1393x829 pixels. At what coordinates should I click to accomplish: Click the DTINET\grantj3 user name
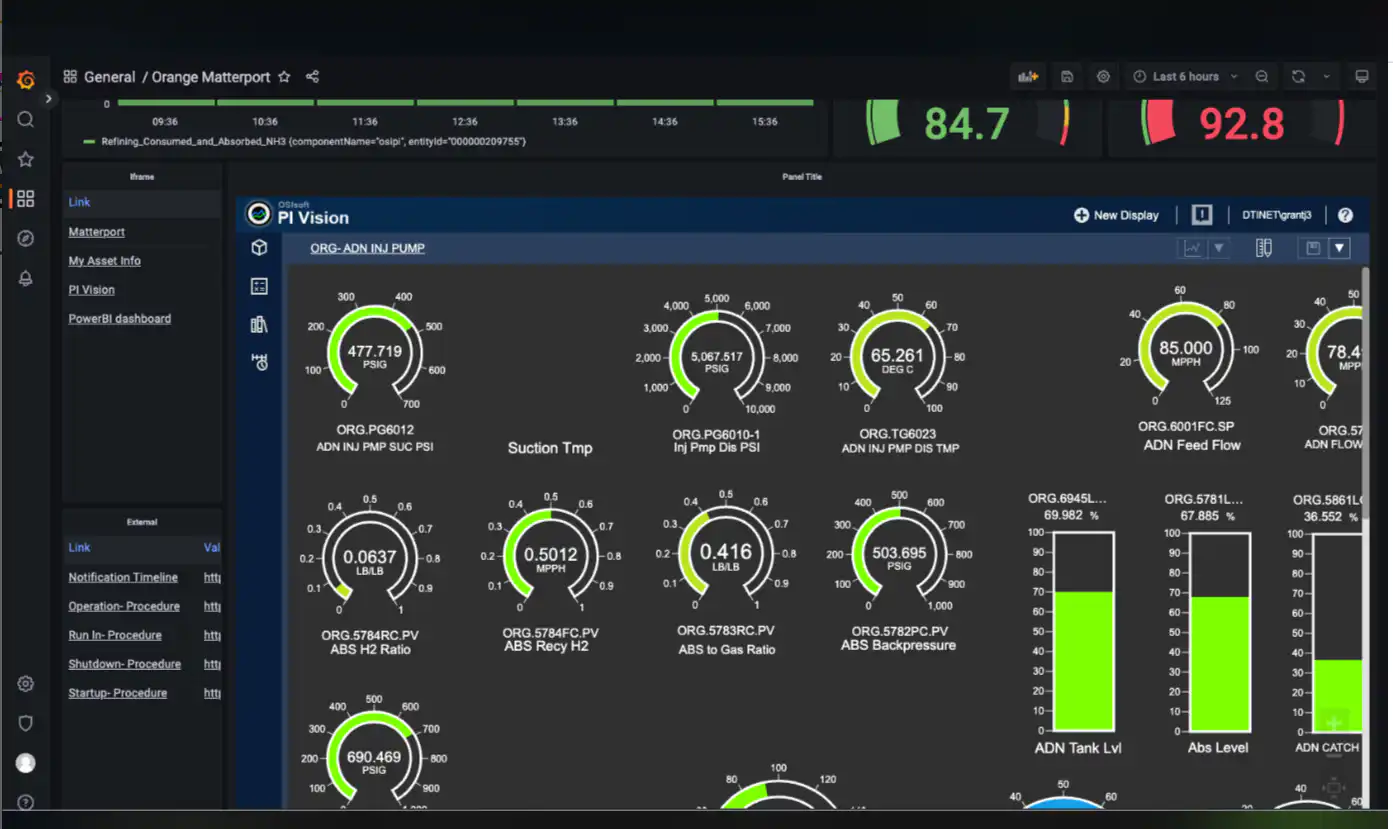coord(1277,215)
